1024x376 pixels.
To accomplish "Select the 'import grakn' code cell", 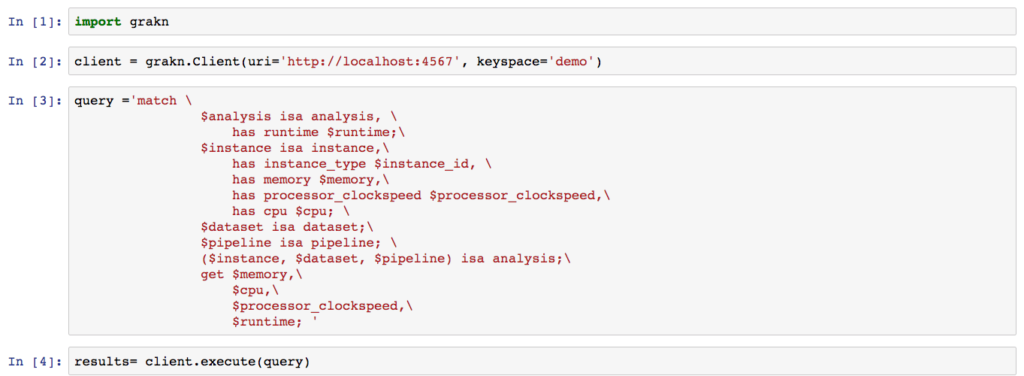I will pyautogui.click(x=542, y=22).
